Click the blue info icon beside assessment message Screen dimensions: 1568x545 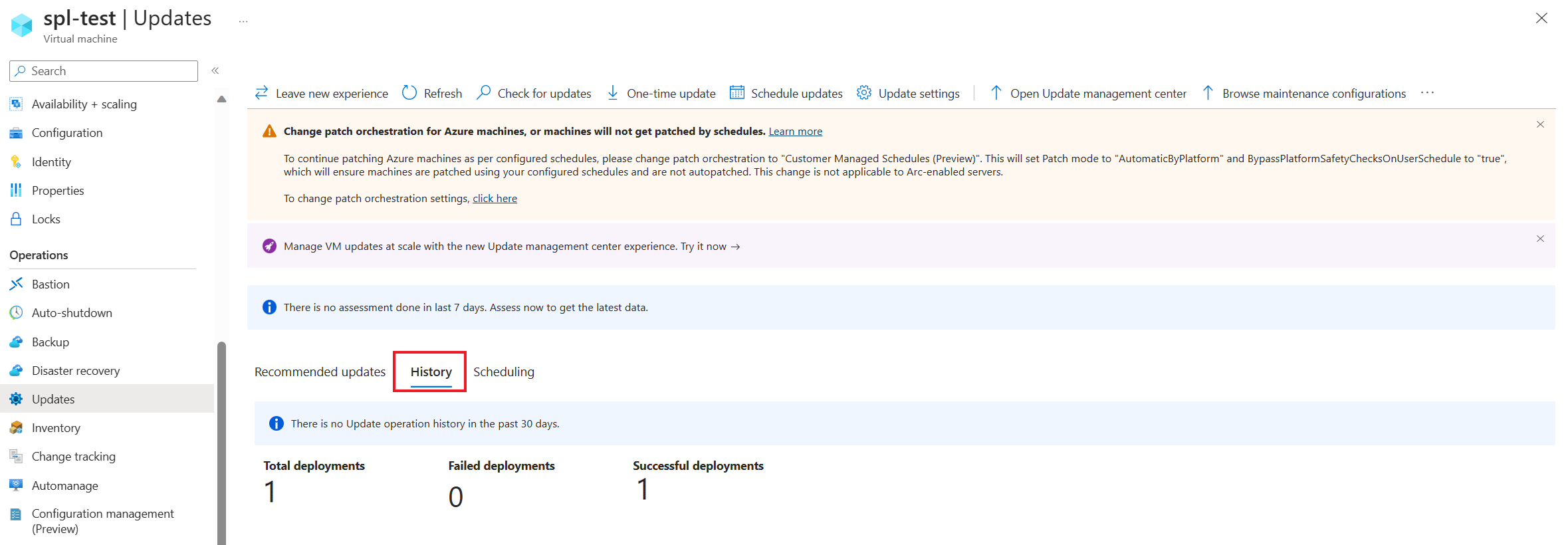[x=269, y=307]
